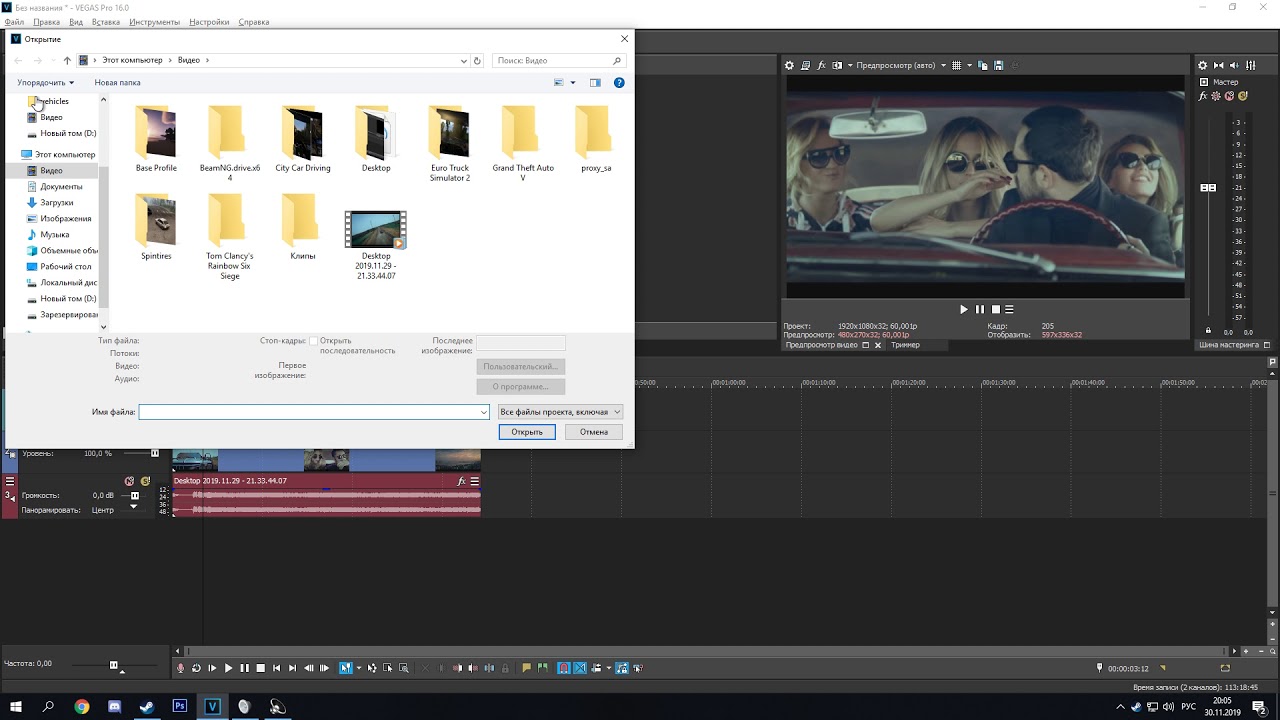Click the 'Отмена' button
Image resolution: width=1280 pixels, height=720 pixels.
(x=594, y=432)
